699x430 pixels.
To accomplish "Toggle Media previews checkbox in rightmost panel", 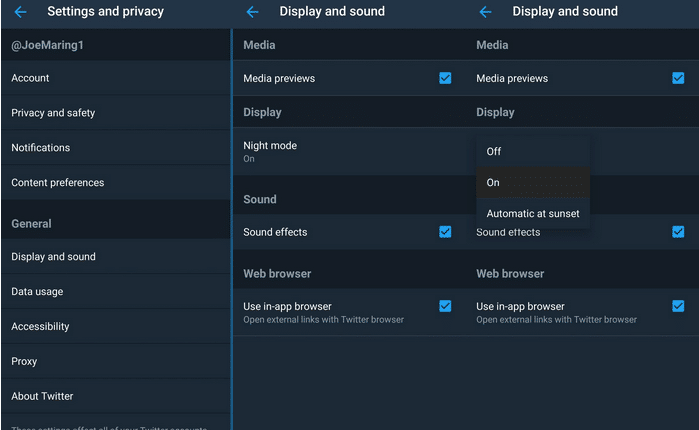I will (x=678, y=78).
